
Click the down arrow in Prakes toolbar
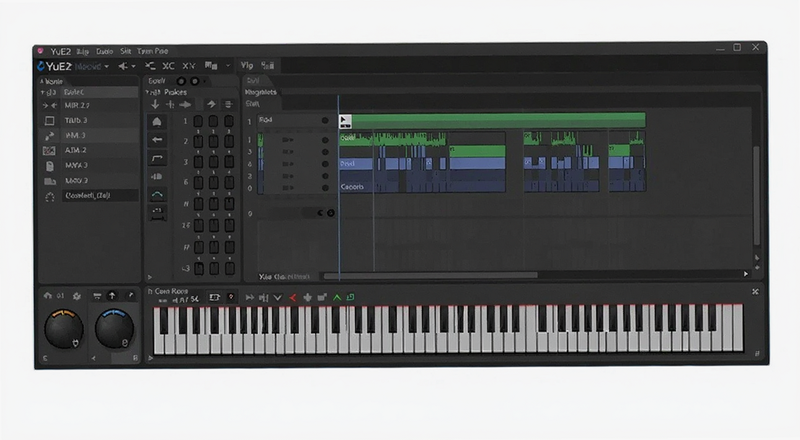pos(155,104)
